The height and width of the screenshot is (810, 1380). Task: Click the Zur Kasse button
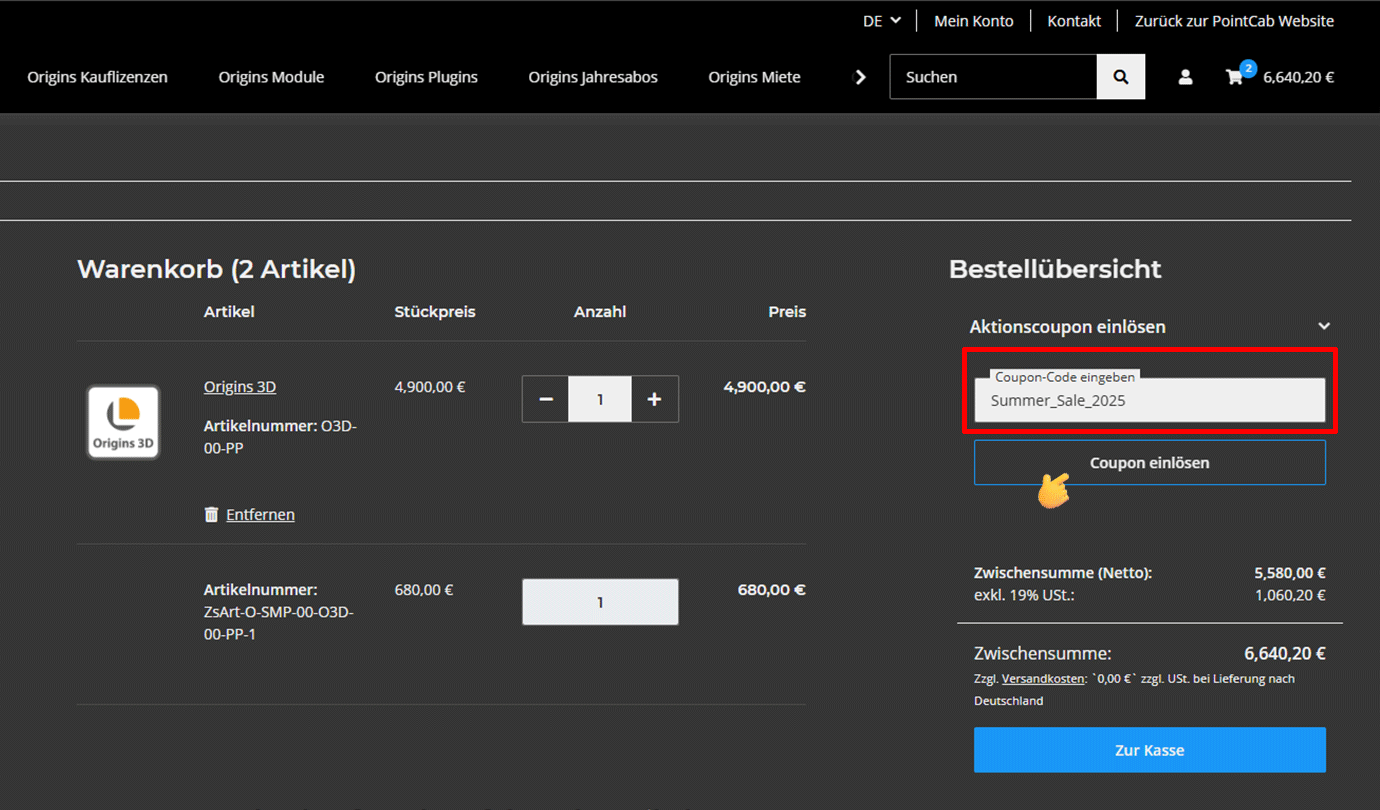(1150, 750)
